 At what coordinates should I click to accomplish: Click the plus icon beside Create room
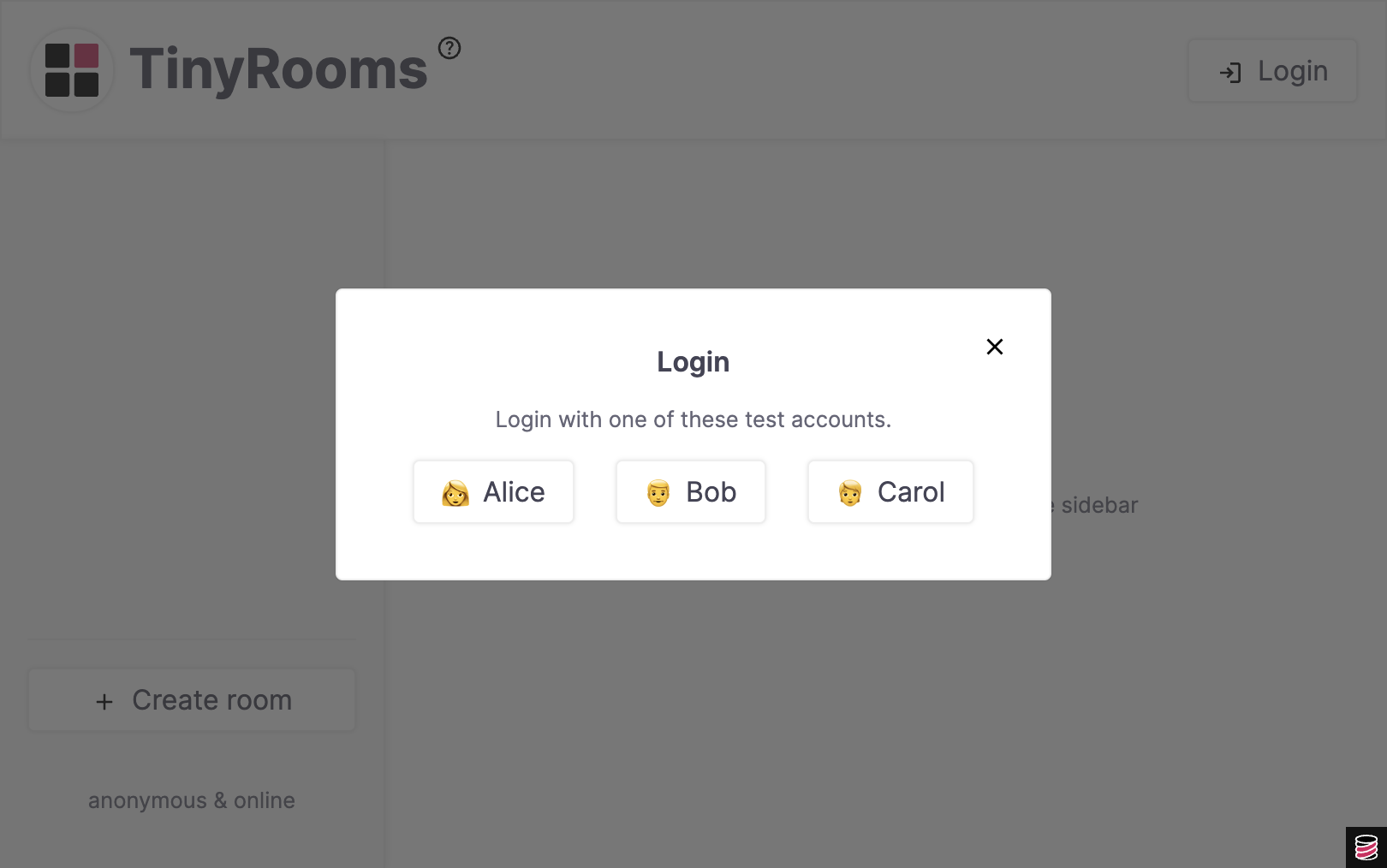[104, 702]
